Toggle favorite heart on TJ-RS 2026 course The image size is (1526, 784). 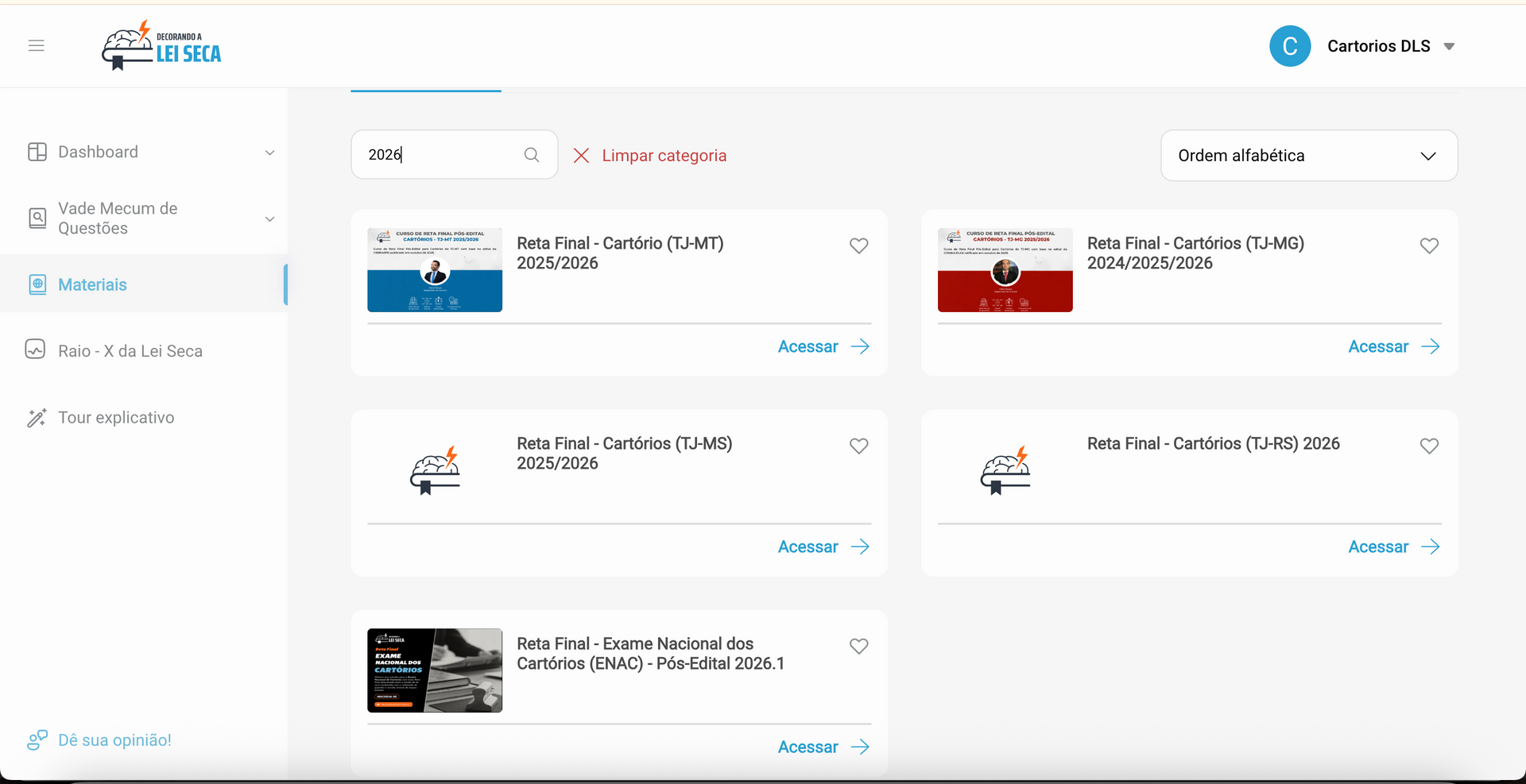[x=1429, y=446]
